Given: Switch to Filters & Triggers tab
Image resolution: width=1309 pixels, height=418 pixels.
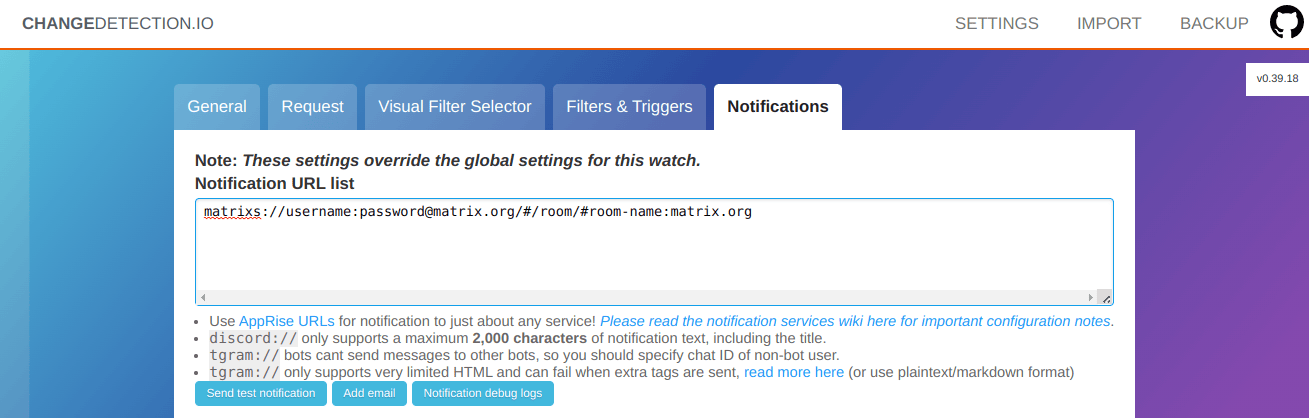Looking at the screenshot, I should click(x=629, y=107).
